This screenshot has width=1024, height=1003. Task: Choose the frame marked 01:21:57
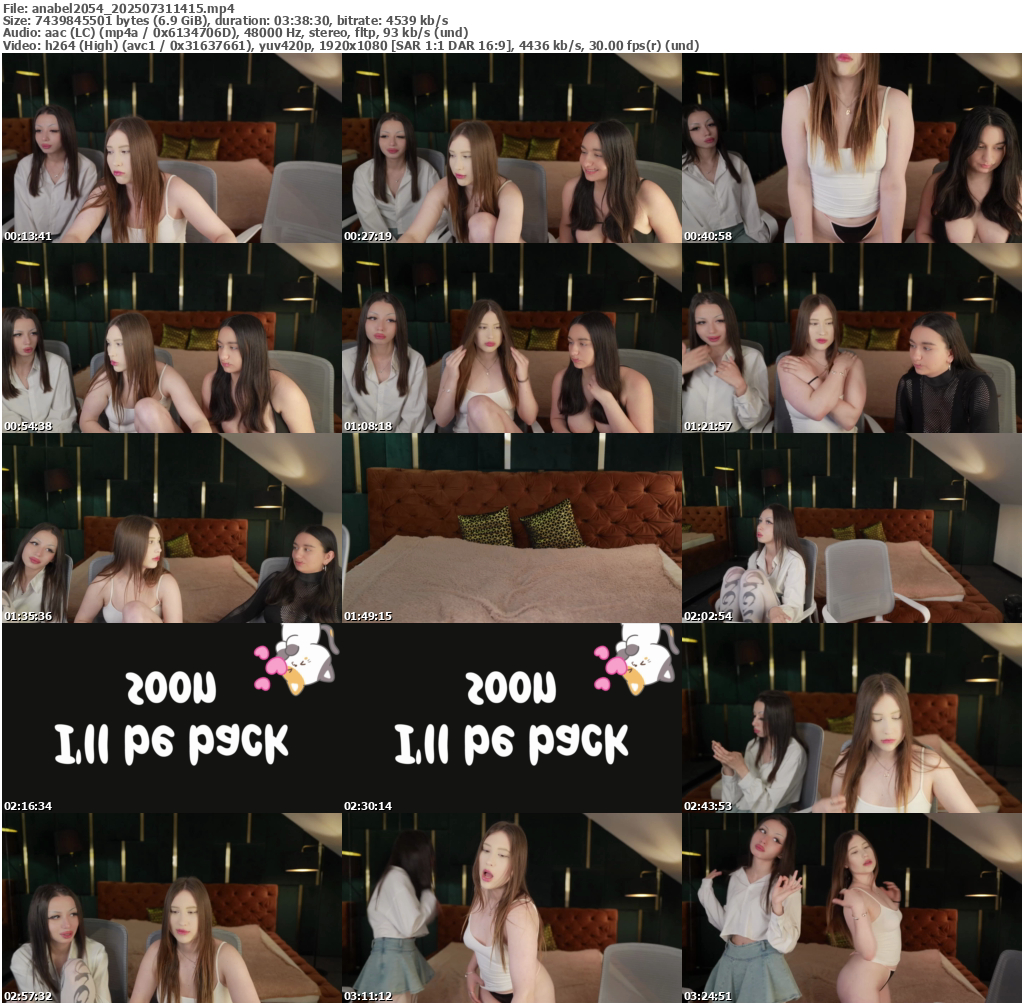pyautogui.click(x=852, y=338)
